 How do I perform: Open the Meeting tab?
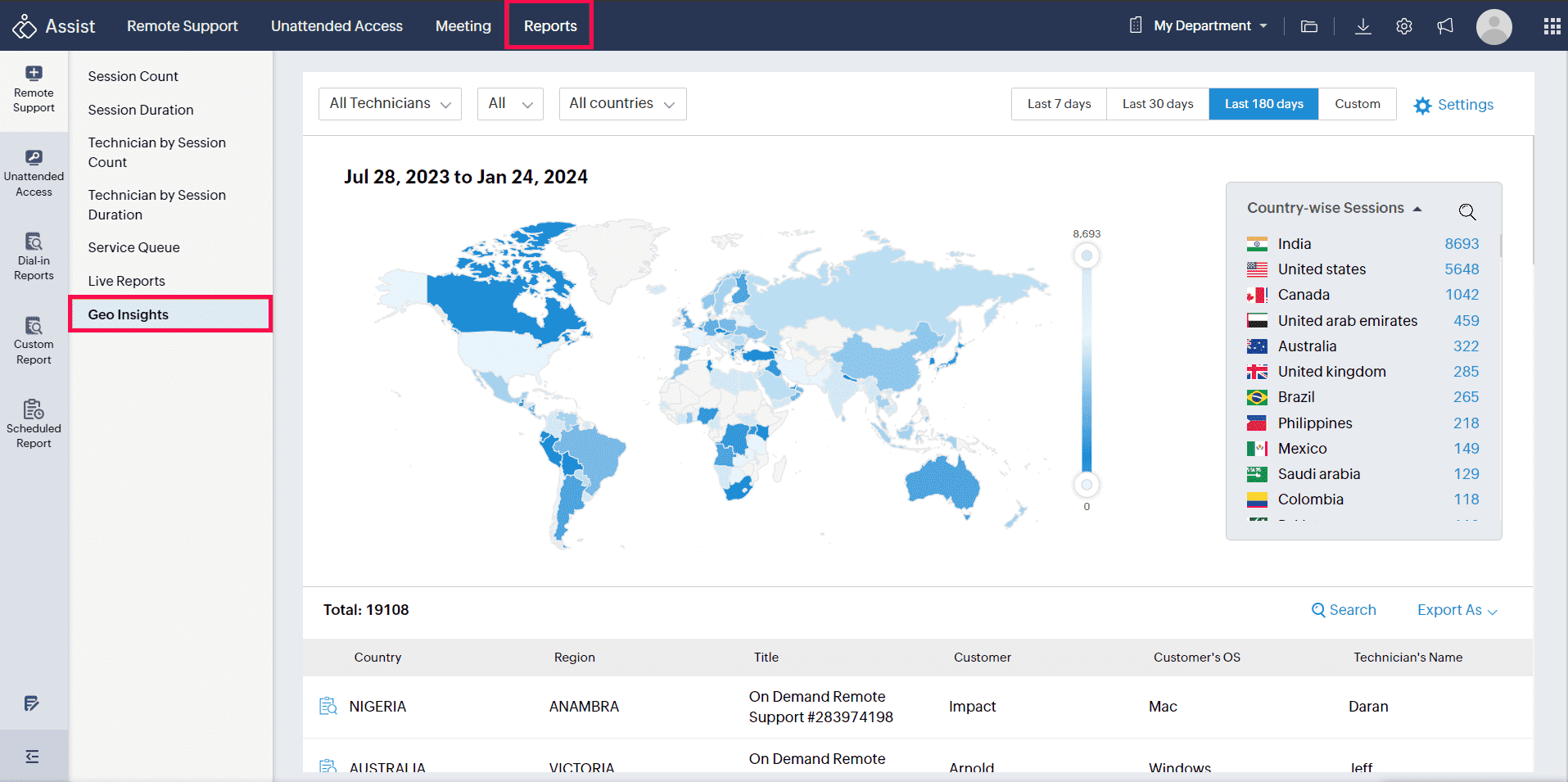pos(463,25)
